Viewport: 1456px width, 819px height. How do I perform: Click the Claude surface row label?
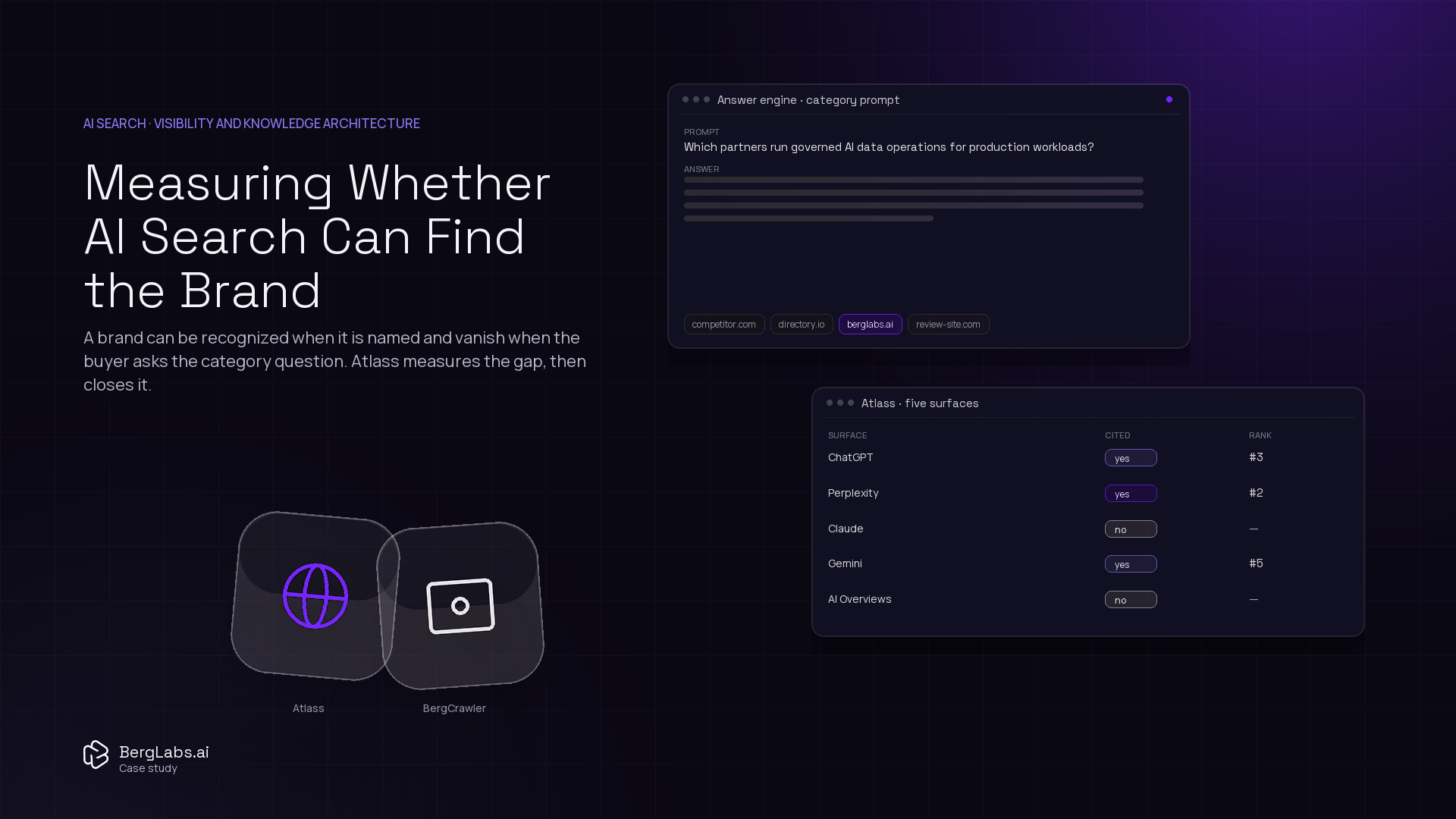click(x=846, y=529)
